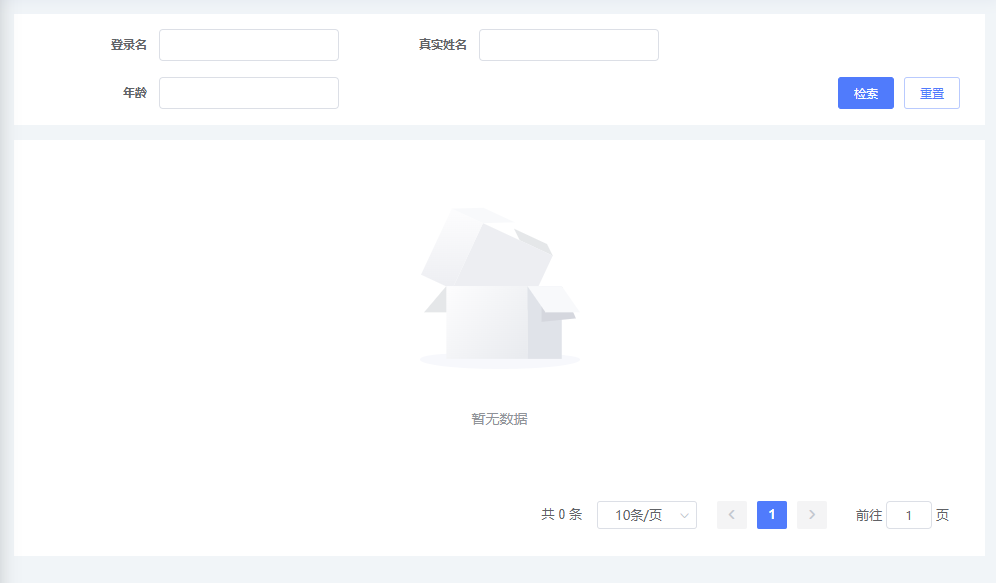Click the 年龄 label text

coord(133,92)
